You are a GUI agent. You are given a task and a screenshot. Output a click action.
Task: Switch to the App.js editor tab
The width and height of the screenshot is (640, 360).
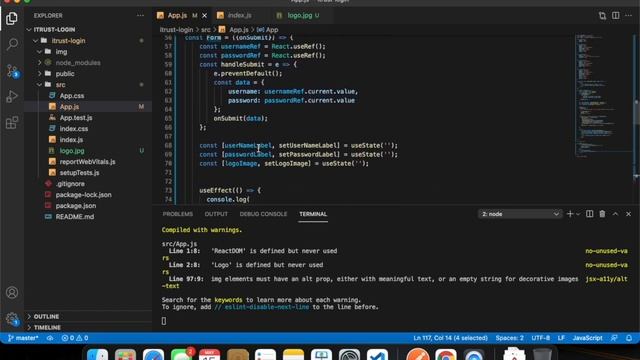tap(177, 16)
